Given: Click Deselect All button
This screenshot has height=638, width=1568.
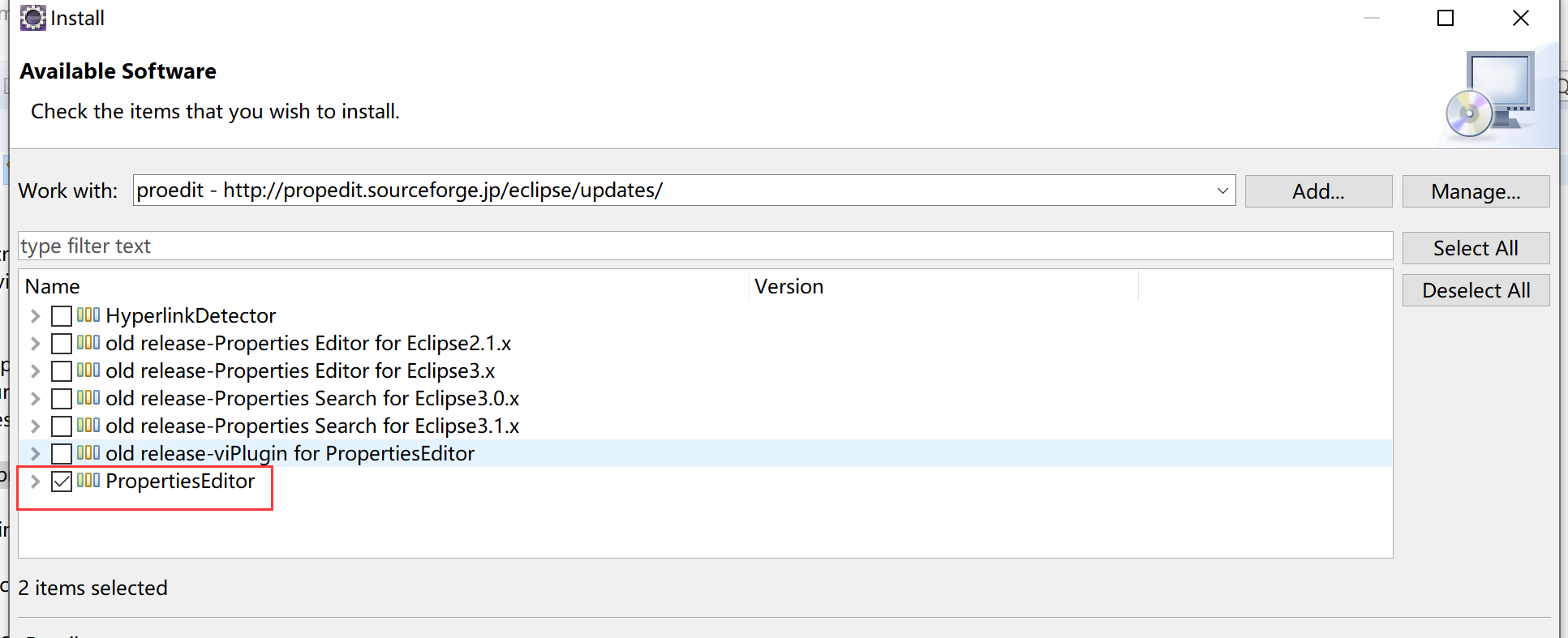Looking at the screenshot, I should tap(1476, 290).
